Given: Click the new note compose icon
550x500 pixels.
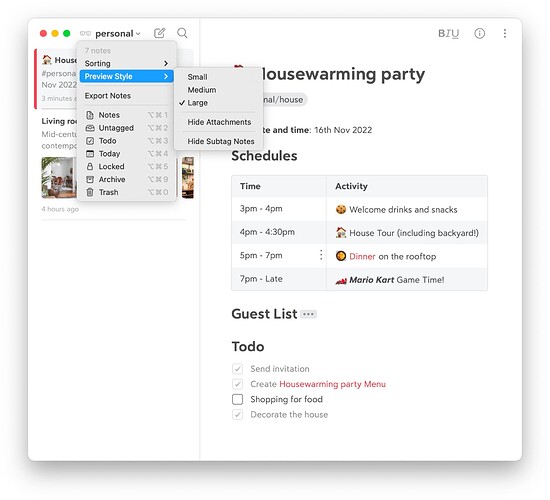Looking at the screenshot, I should click(x=160, y=33).
